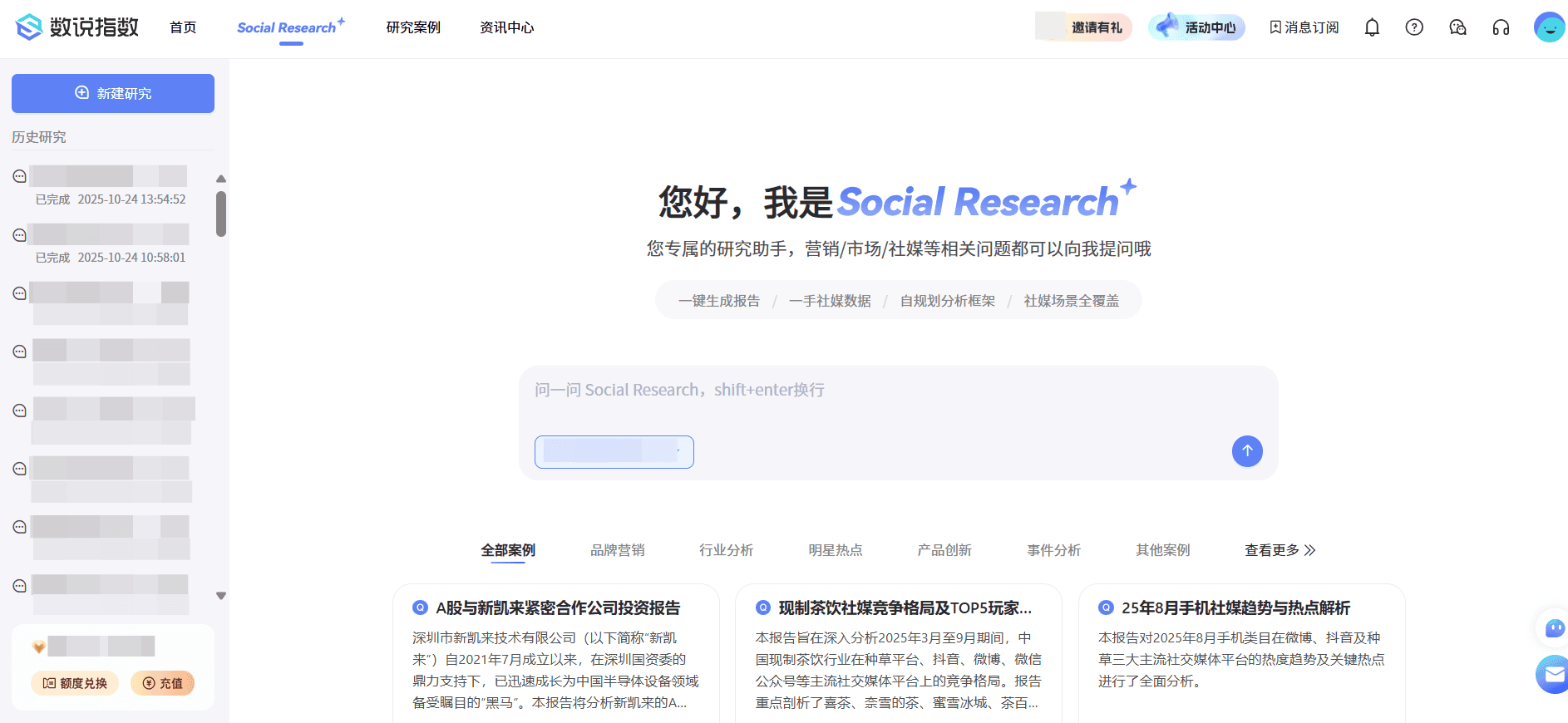Switch to the 事件分析 tab

click(x=1054, y=550)
